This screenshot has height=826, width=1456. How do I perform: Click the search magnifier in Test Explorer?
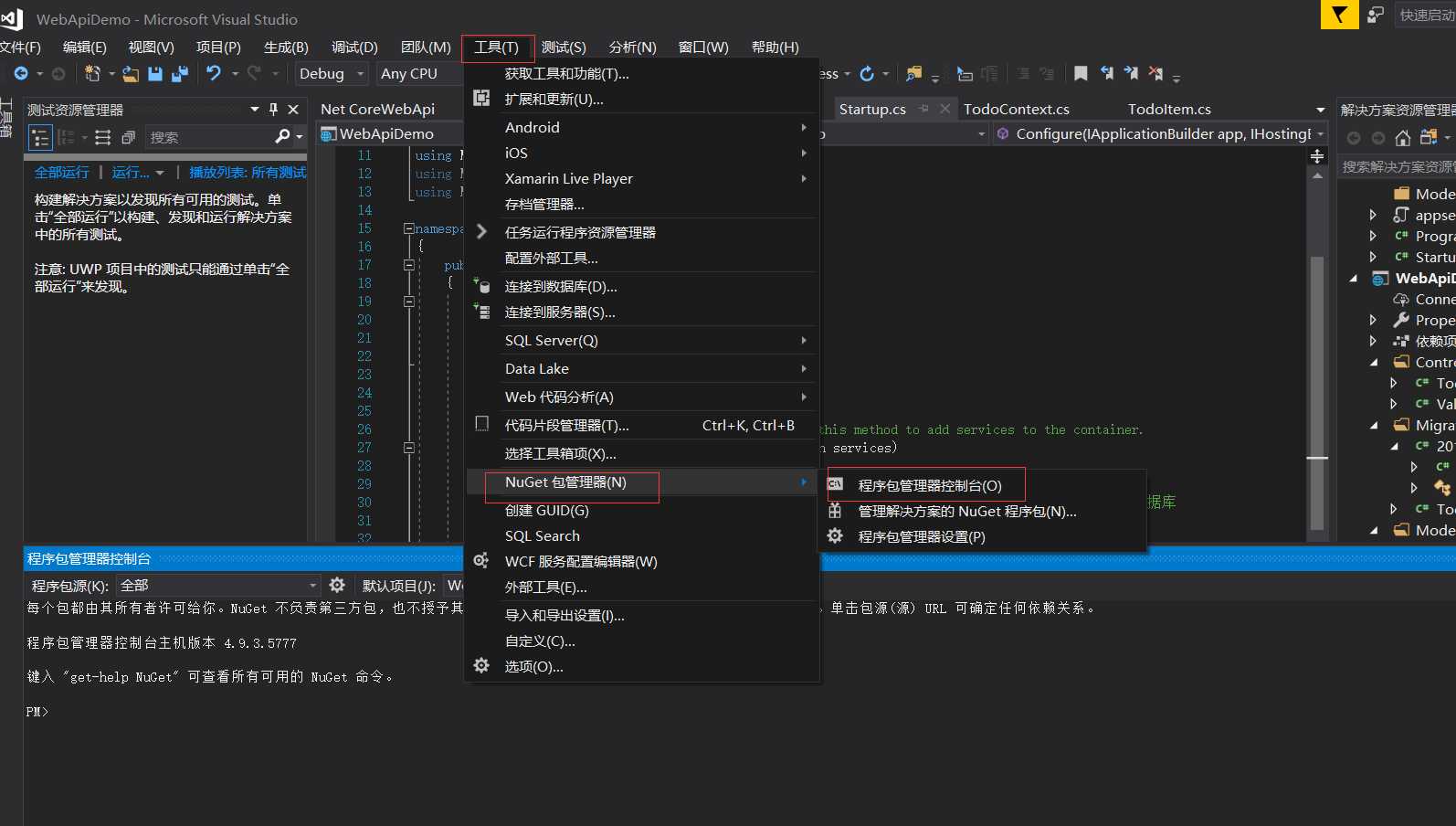pos(283,136)
